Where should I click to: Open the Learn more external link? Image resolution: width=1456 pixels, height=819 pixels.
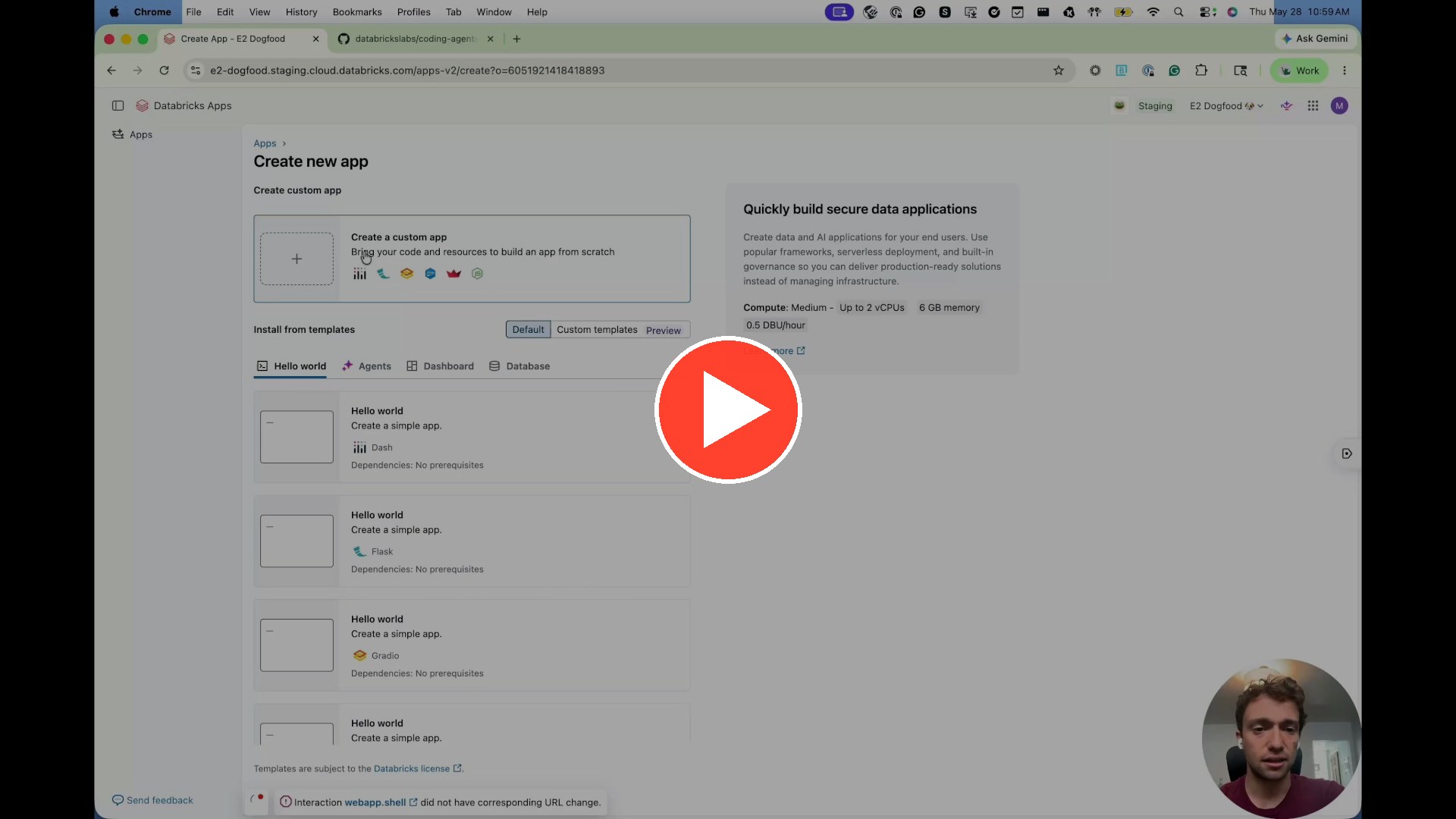pyautogui.click(x=774, y=350)
